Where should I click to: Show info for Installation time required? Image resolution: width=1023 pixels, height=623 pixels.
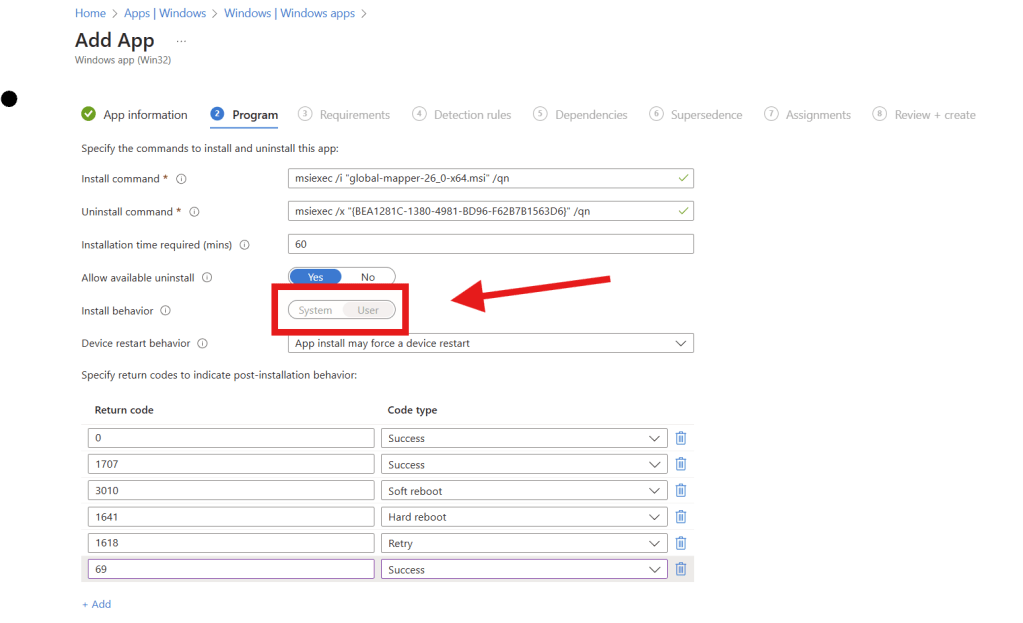tap(245, 245)
